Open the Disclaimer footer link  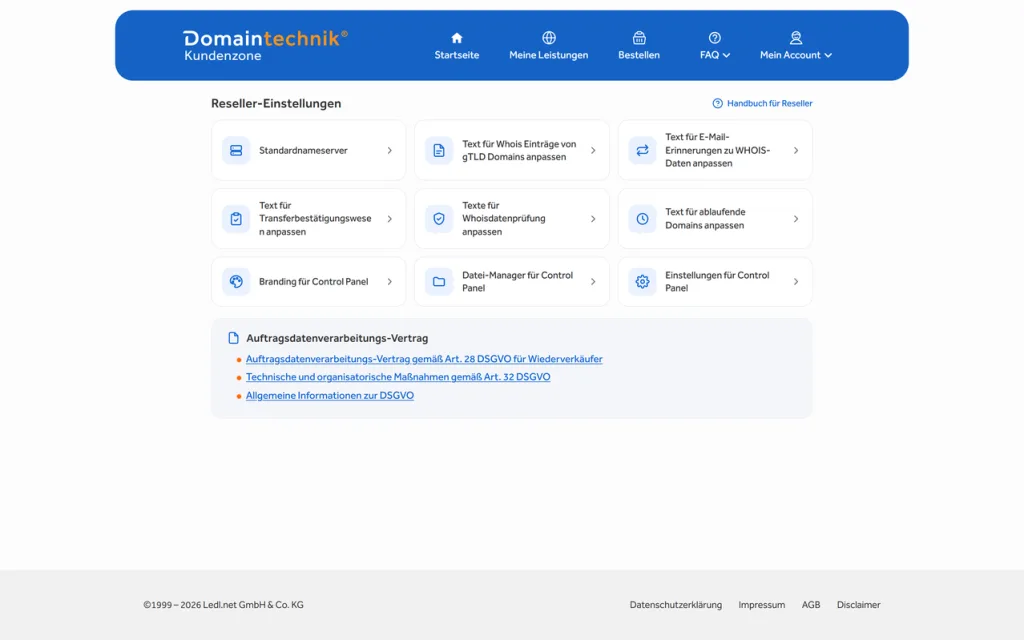coord(859,605)
